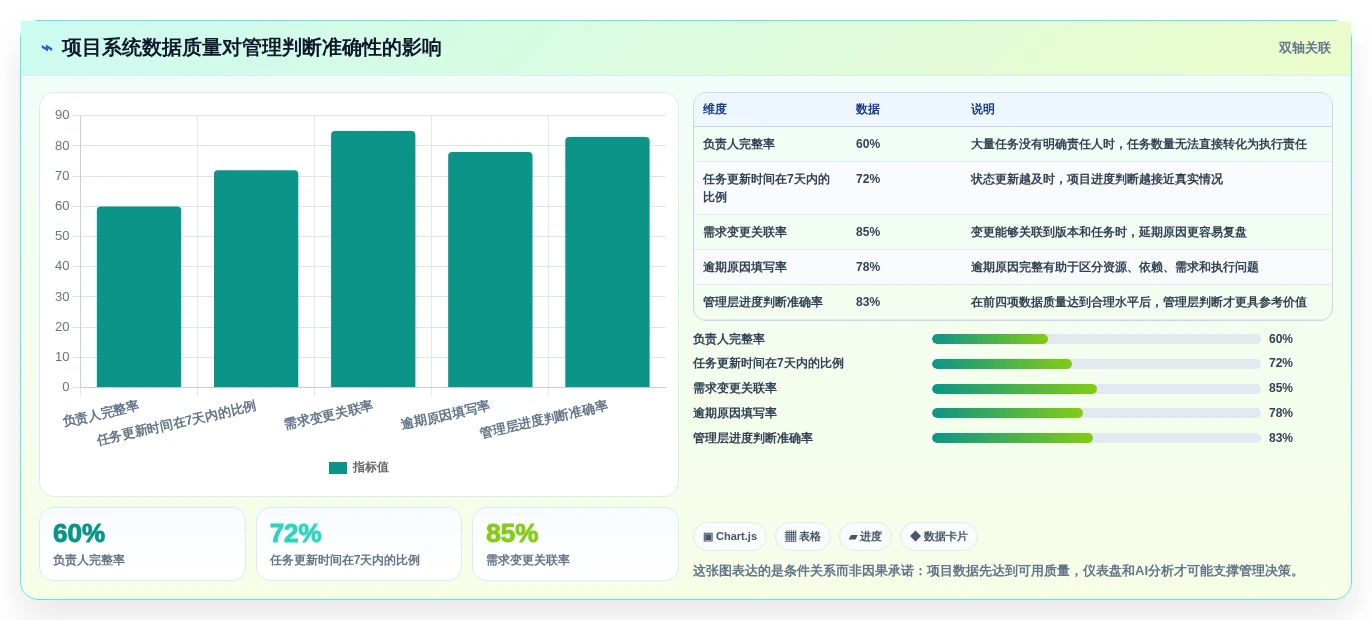
Task: Click the 72% value in the table
Action: 868,179
